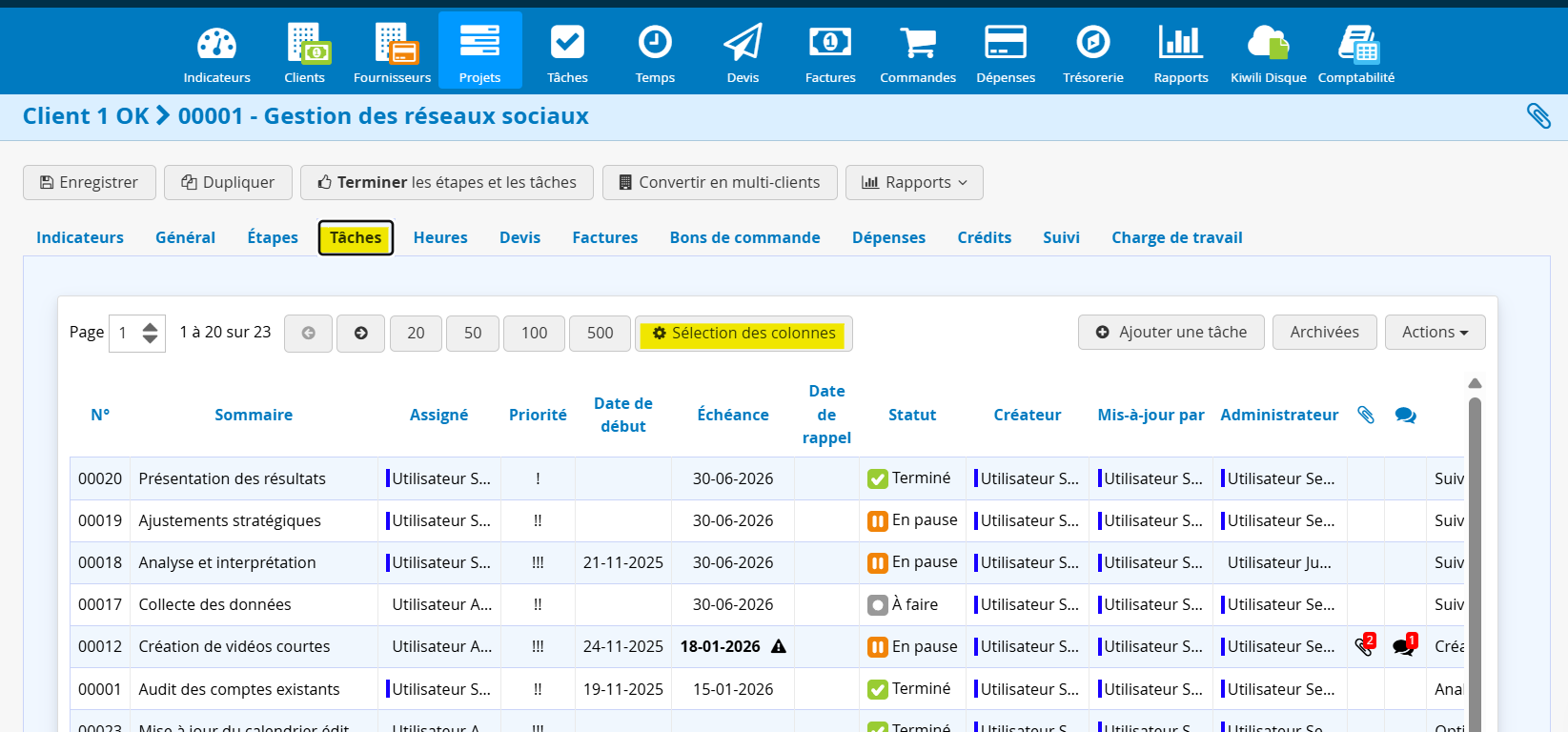Open the Devis paper plane icon
The height and width of the screenshot is (732, 1568).
[743, 43]
